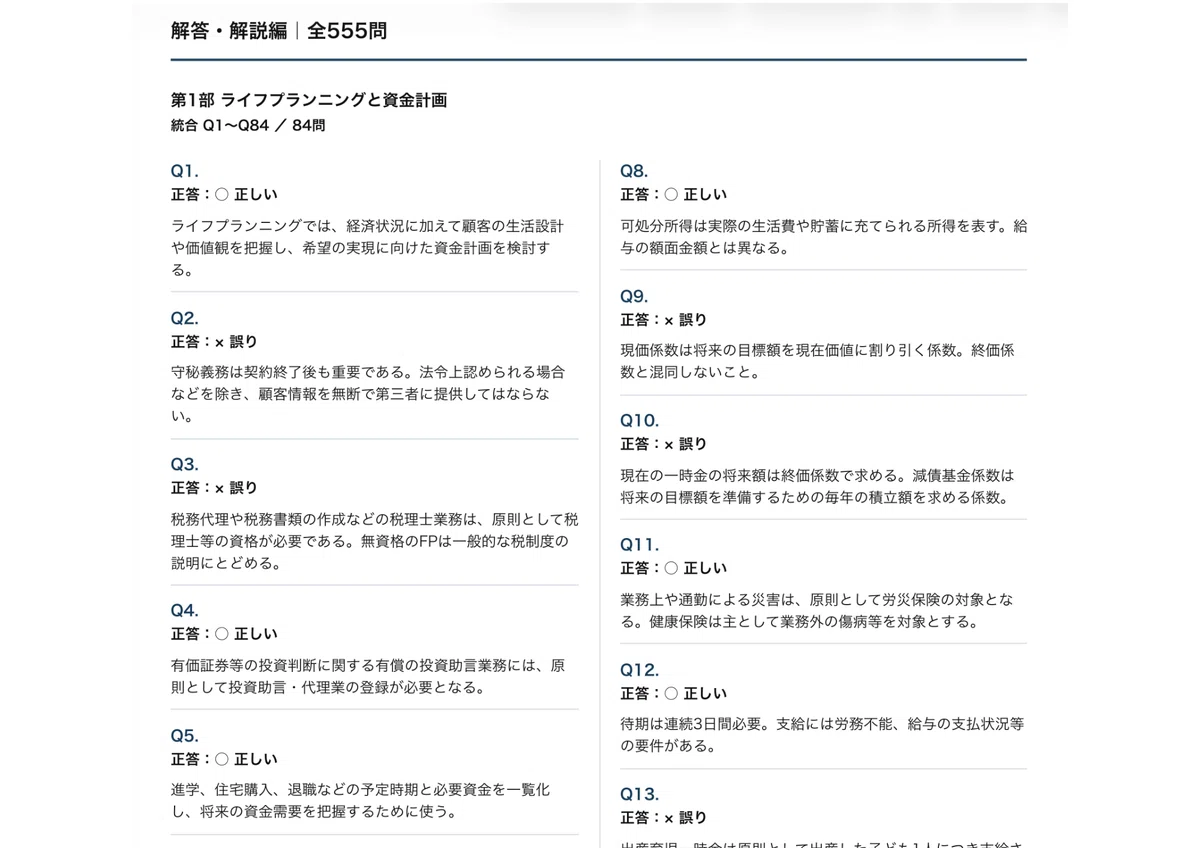Click the "正答：○ 正しい" line under Q11
This screenshot has height=848, width=1200.
click(674, 568)
